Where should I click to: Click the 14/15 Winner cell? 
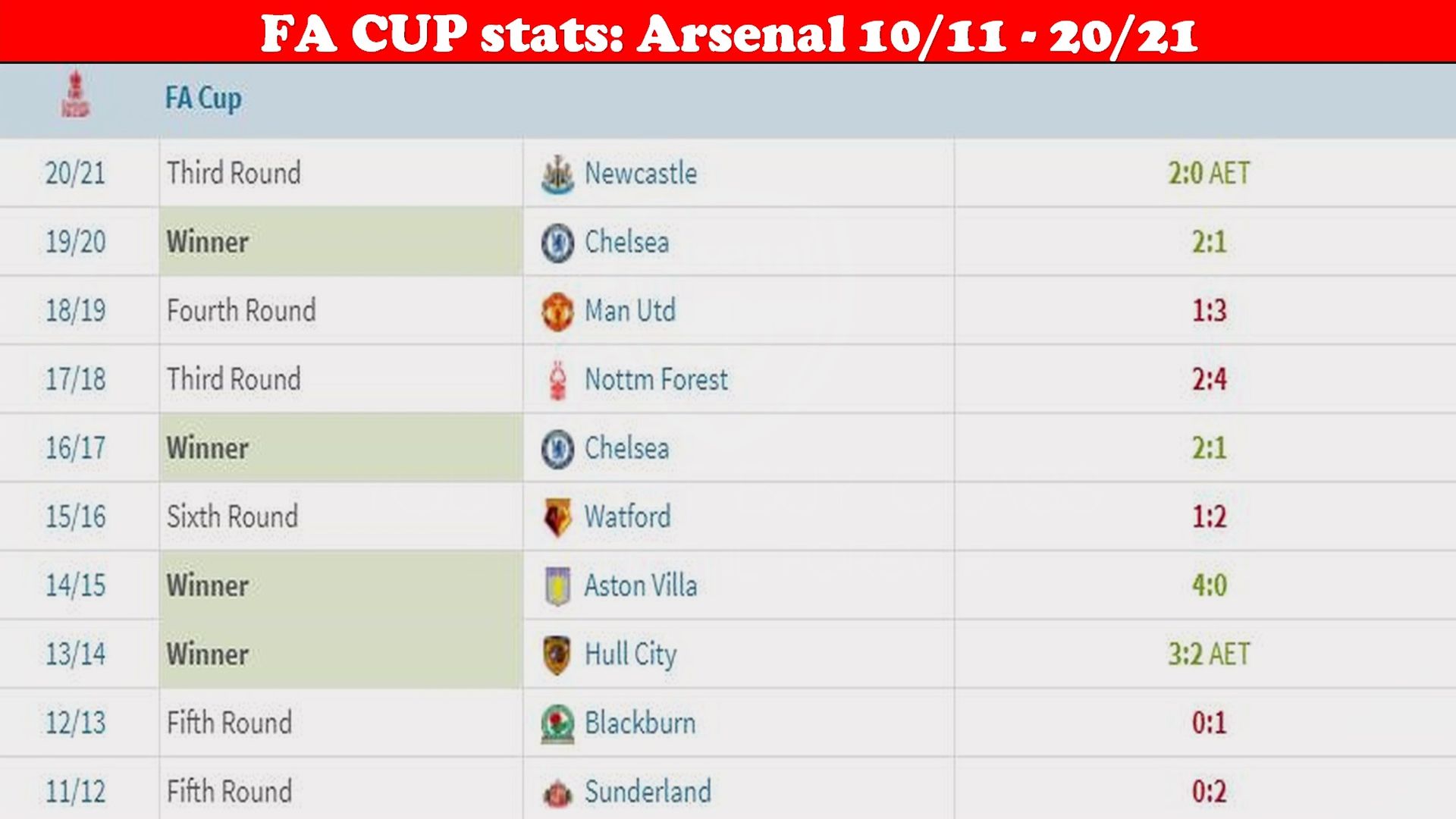point(340,585)
